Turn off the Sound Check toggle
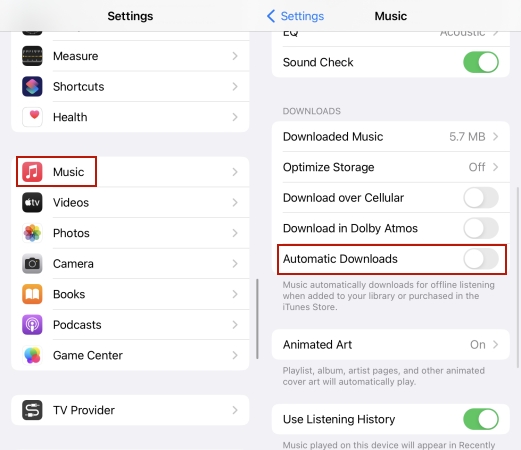 tap(481, 62)
